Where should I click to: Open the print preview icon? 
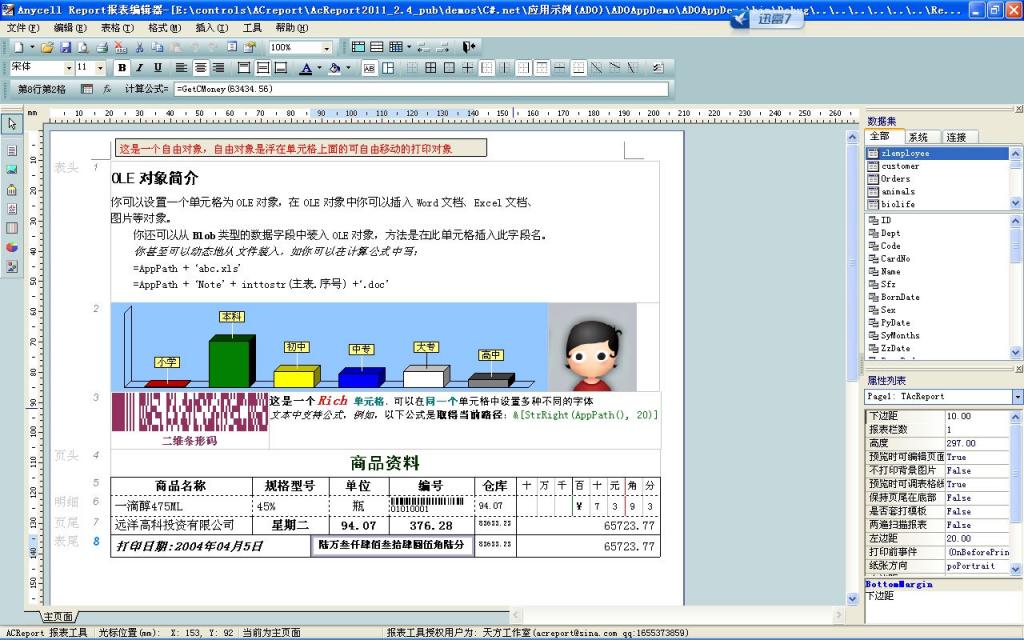click(x=83, y=46)
